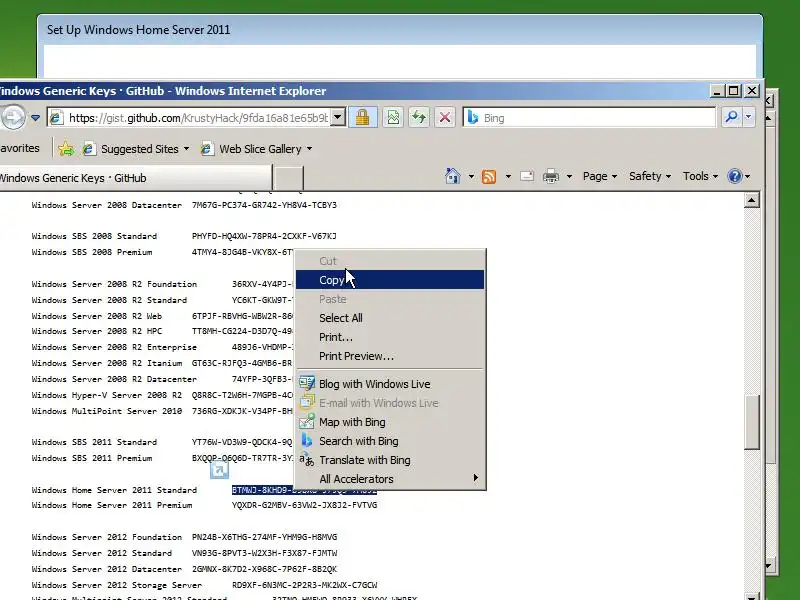Open a new blank tab

(288, 178)
